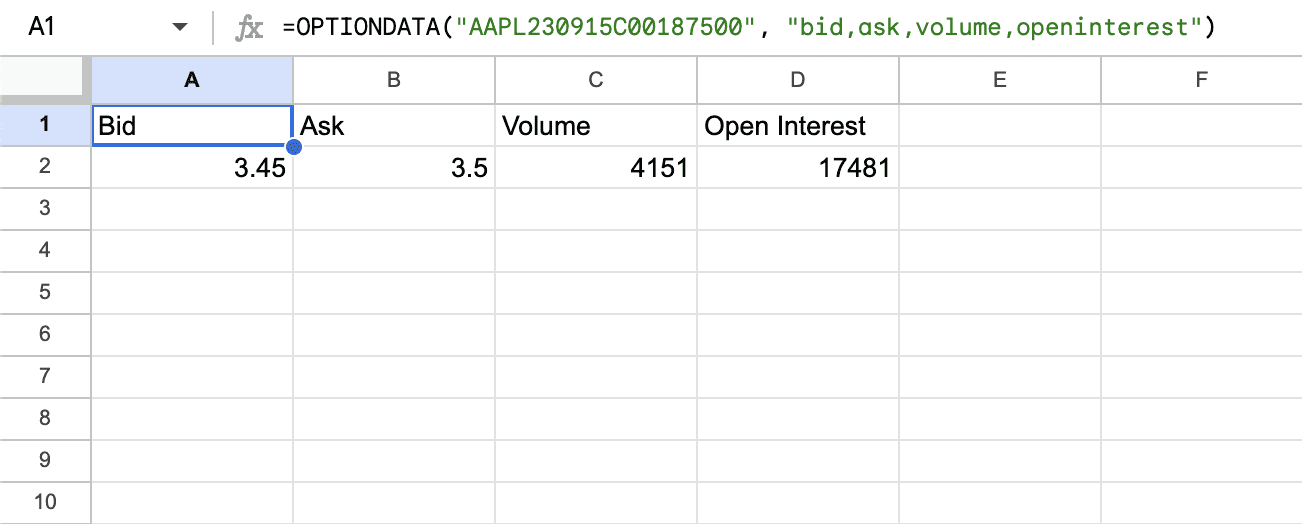The image size is (1302, 524).
Task: Select row 8 header
Action: point(45,419)
